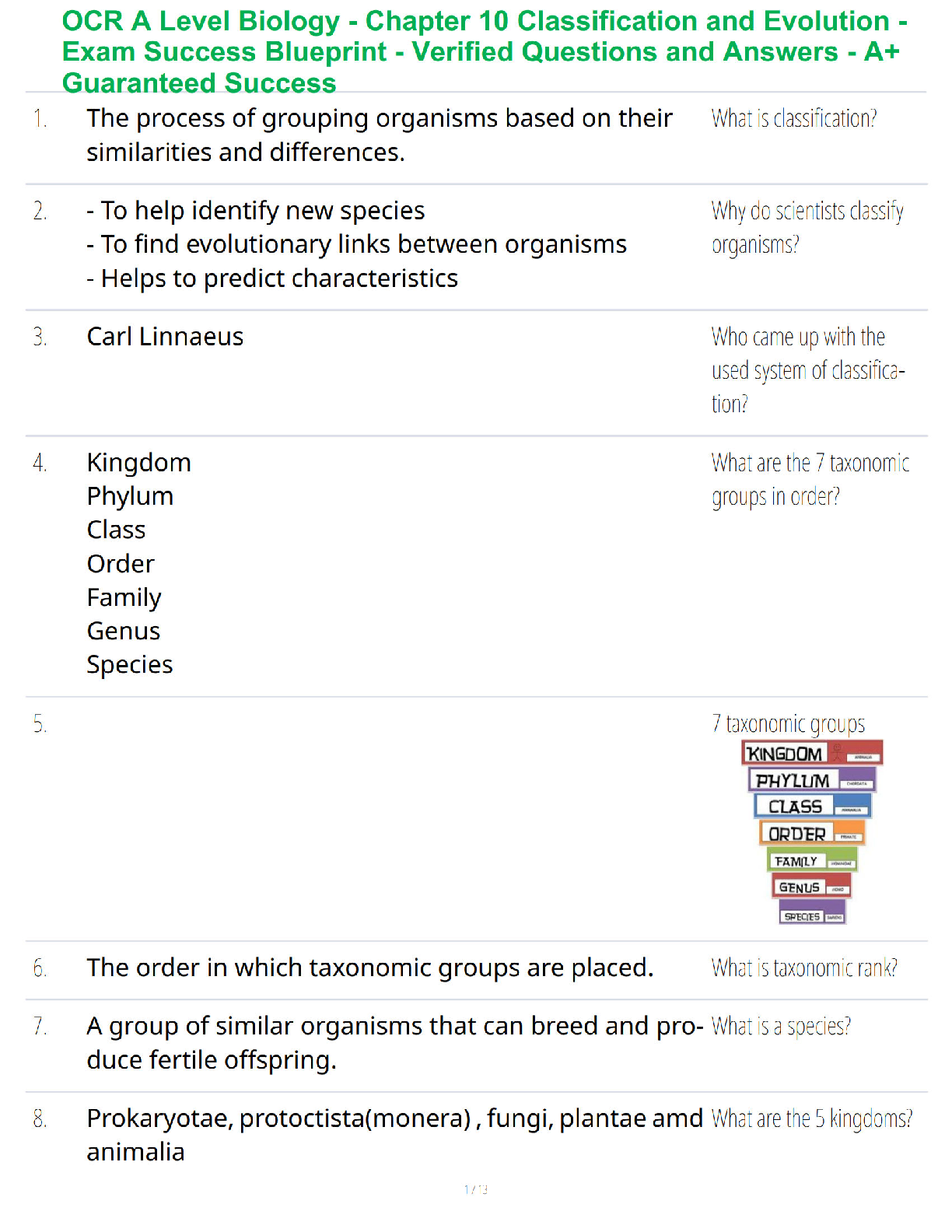Click the page number at bottom
Viewport: 952px width, 1232px height.
point(476,1189)
